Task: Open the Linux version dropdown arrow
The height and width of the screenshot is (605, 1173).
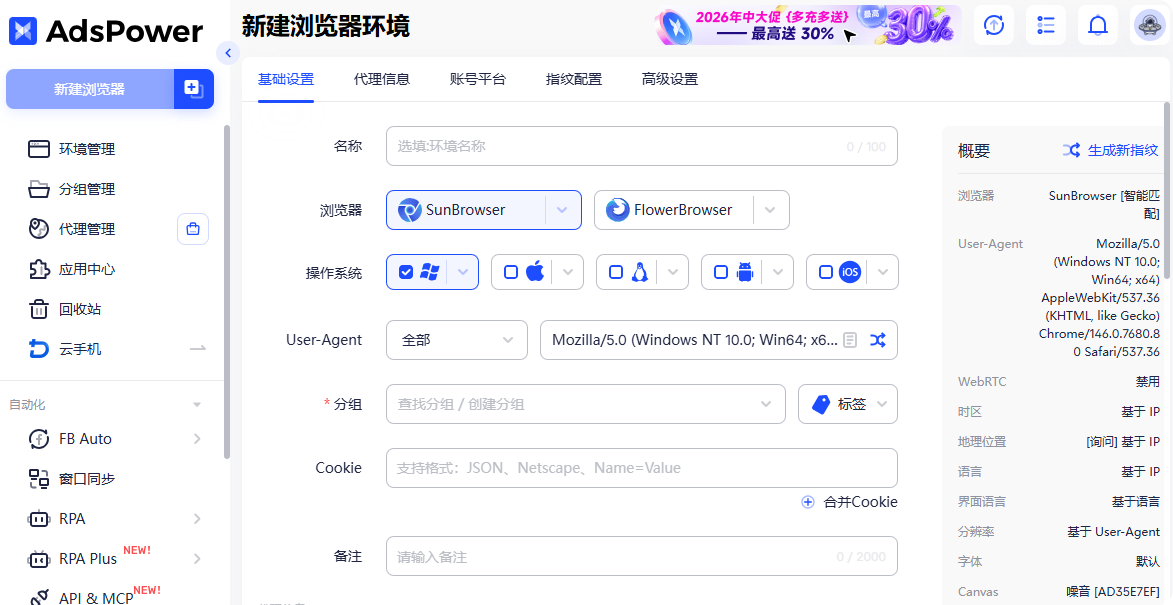Action: [x=673, y=272]
